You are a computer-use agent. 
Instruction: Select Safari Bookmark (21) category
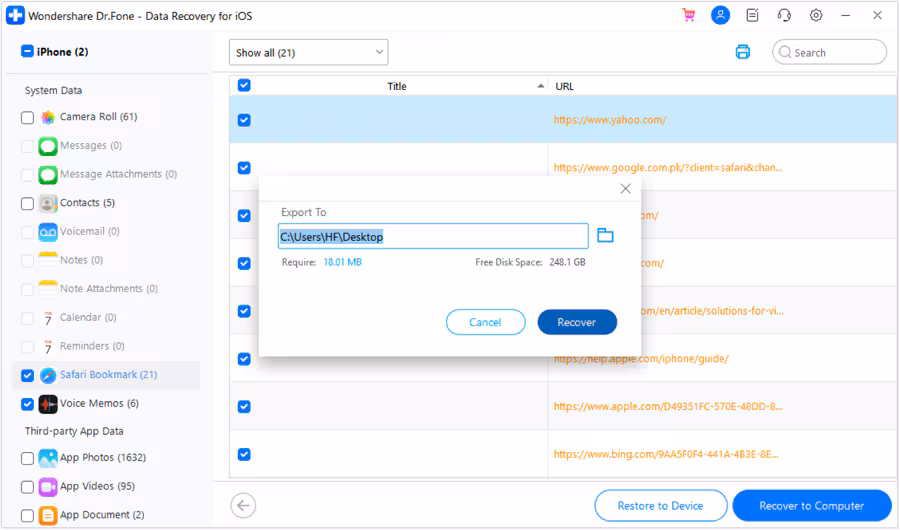click(108, 375)
